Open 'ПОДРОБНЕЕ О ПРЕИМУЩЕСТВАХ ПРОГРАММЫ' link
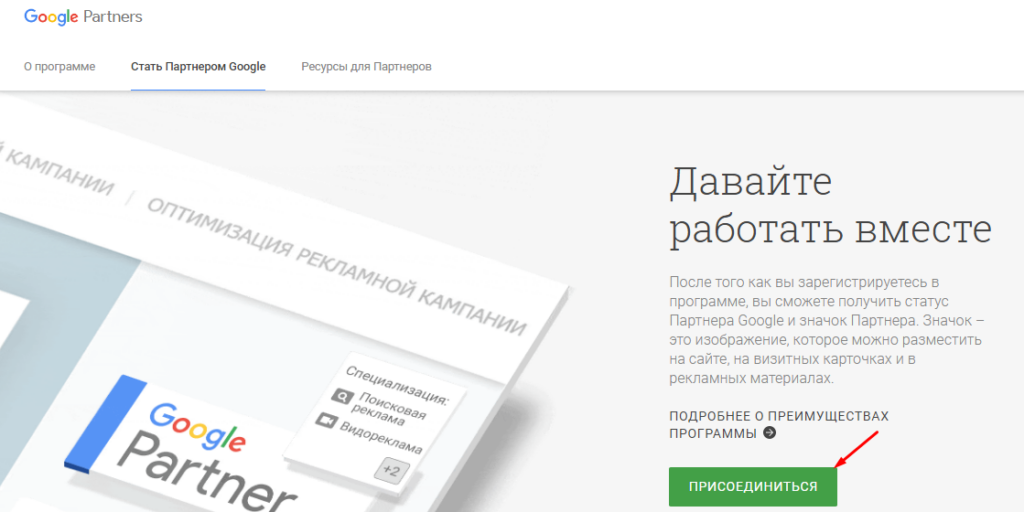 tap(778, 424)
